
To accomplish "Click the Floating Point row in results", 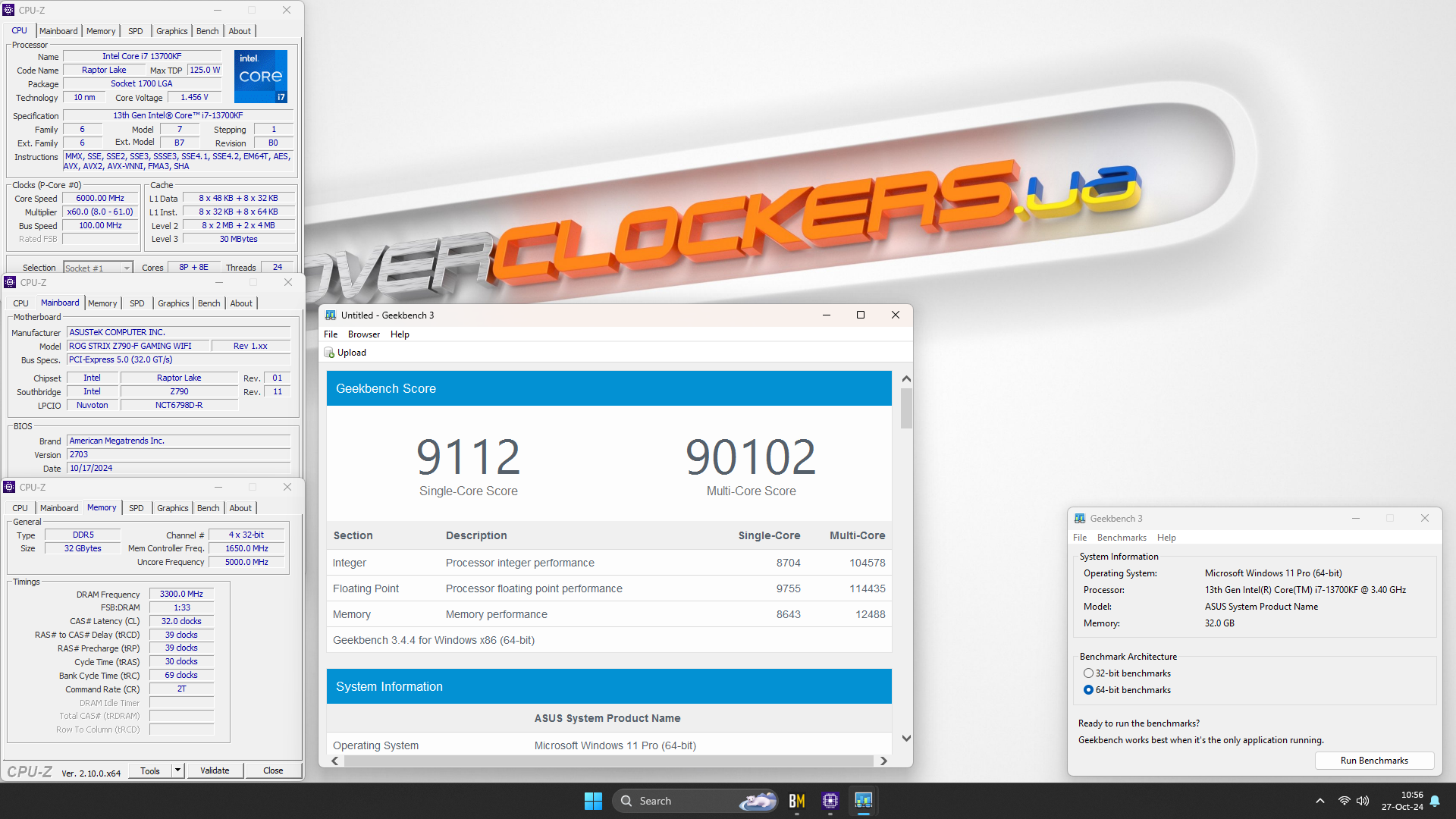I will [x=609, y=588].
